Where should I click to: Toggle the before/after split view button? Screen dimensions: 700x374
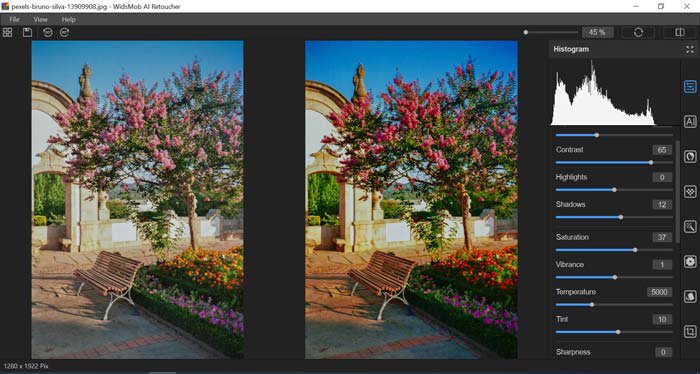[680, 32]
